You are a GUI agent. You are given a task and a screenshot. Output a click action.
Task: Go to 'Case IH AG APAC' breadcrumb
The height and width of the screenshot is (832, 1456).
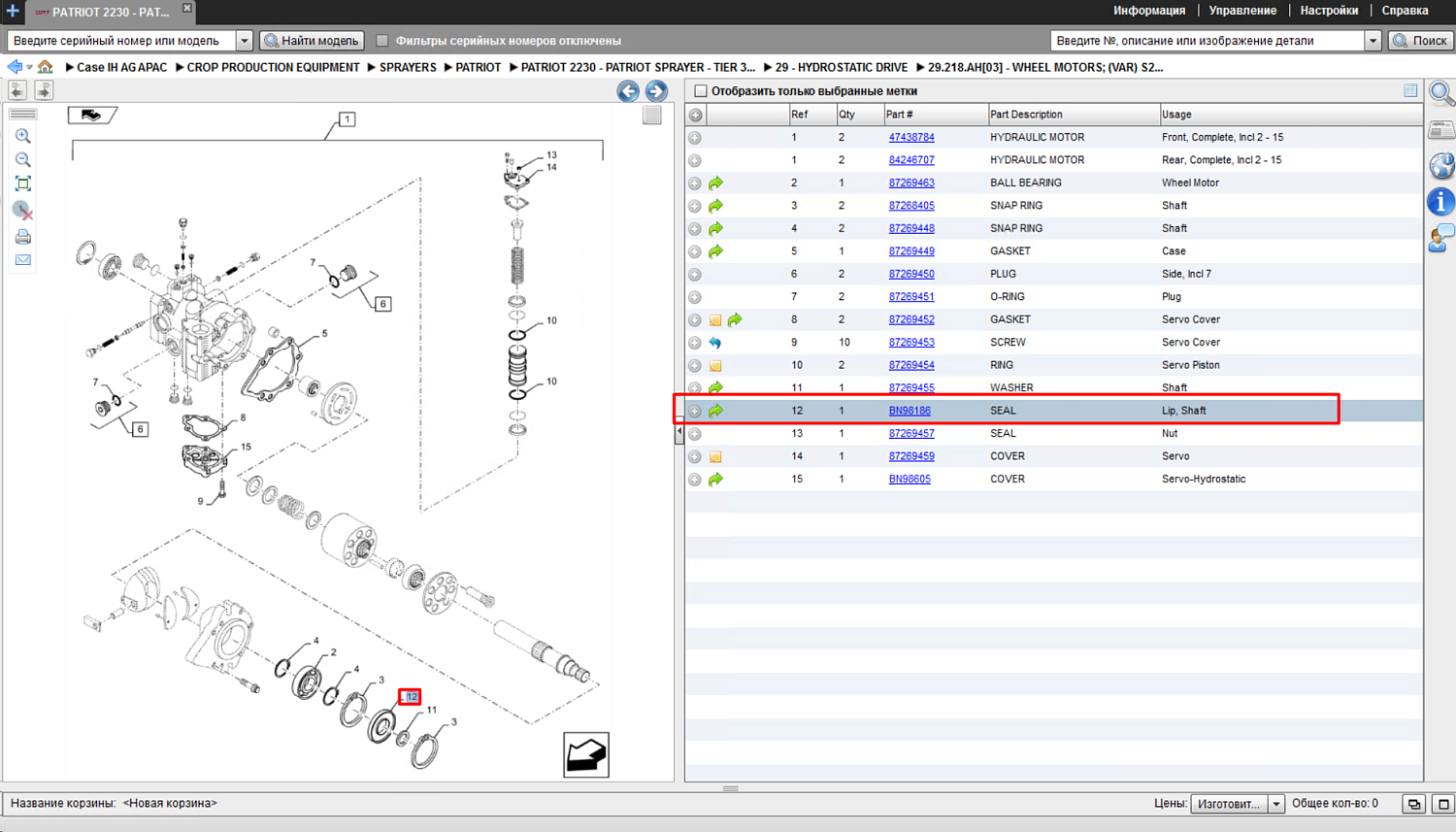click(x=121, y=67)
